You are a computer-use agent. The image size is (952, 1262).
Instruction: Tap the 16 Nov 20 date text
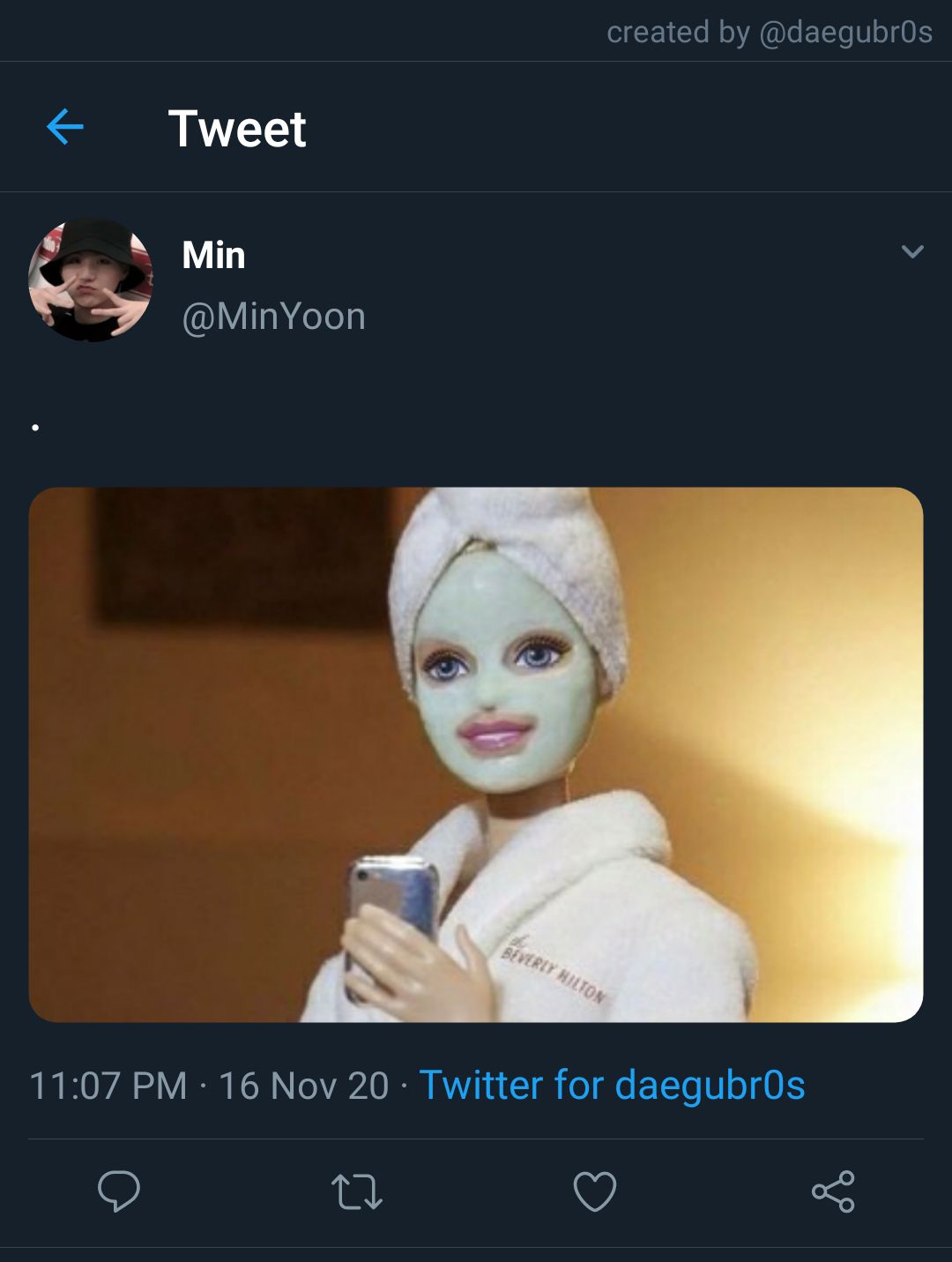click(303, 1086)
